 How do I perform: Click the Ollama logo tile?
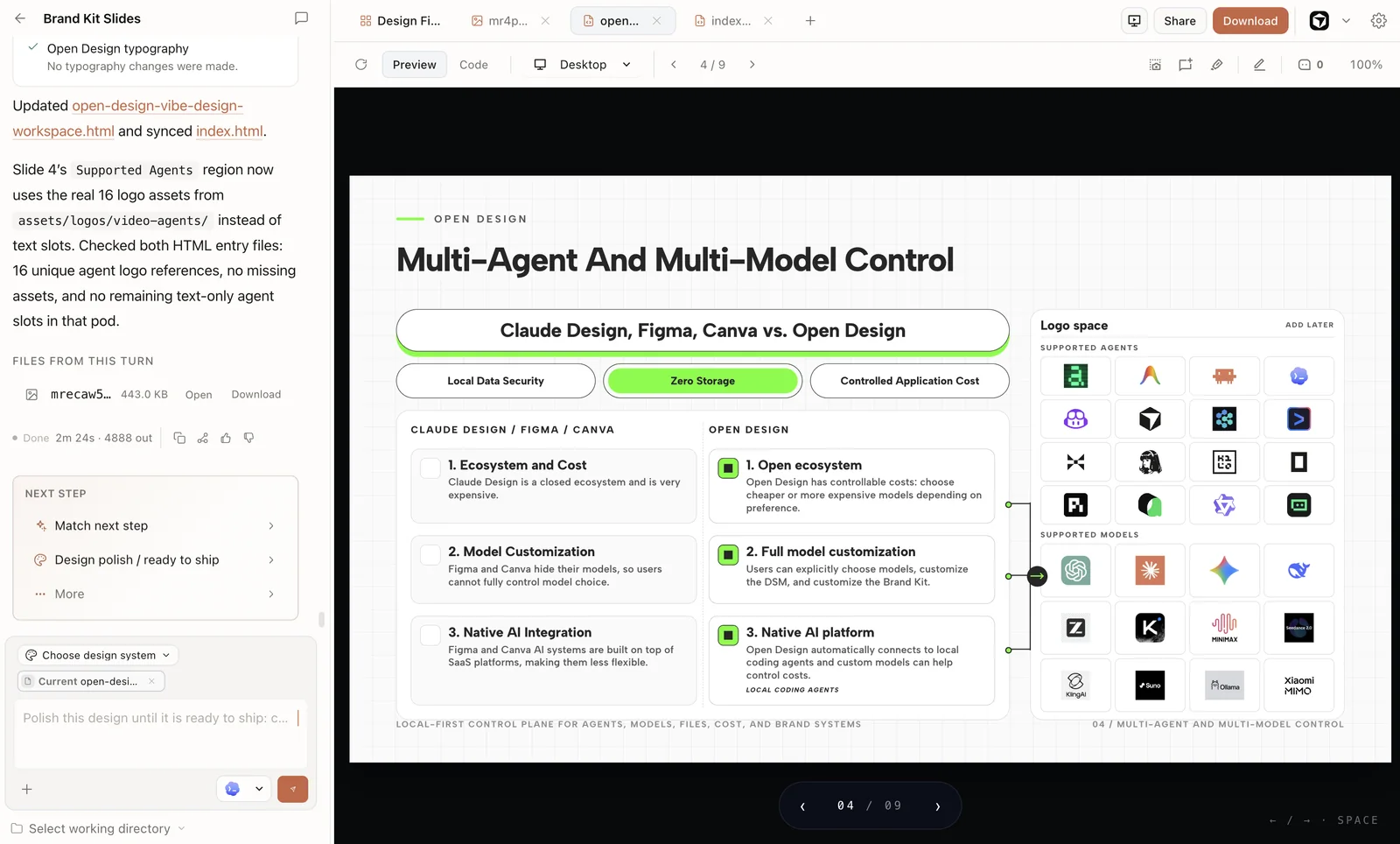pyautogui.click(x=1224, y=685)
